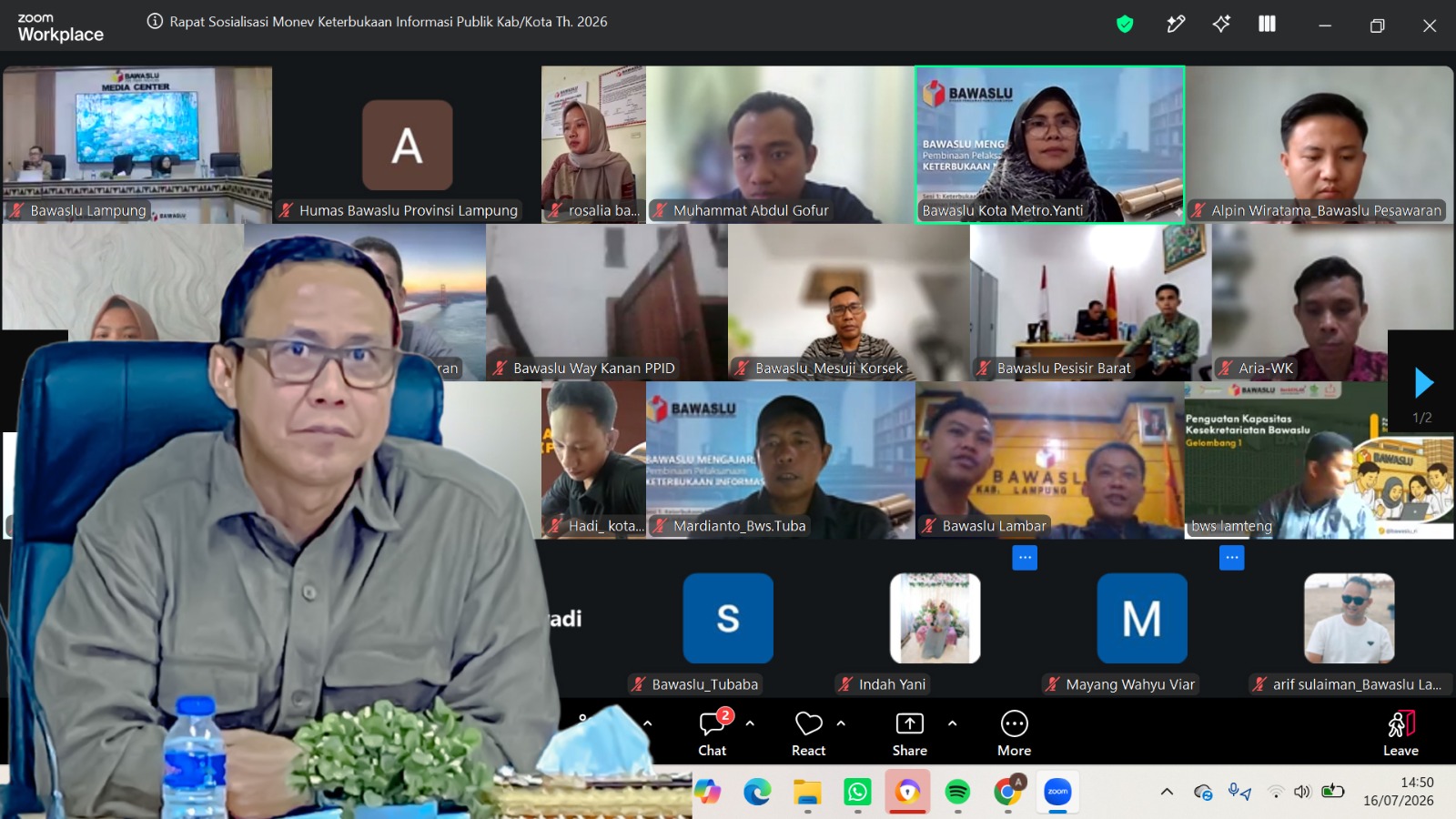Expand Chat options caret
1456x819 pixels.
(750, 723)
